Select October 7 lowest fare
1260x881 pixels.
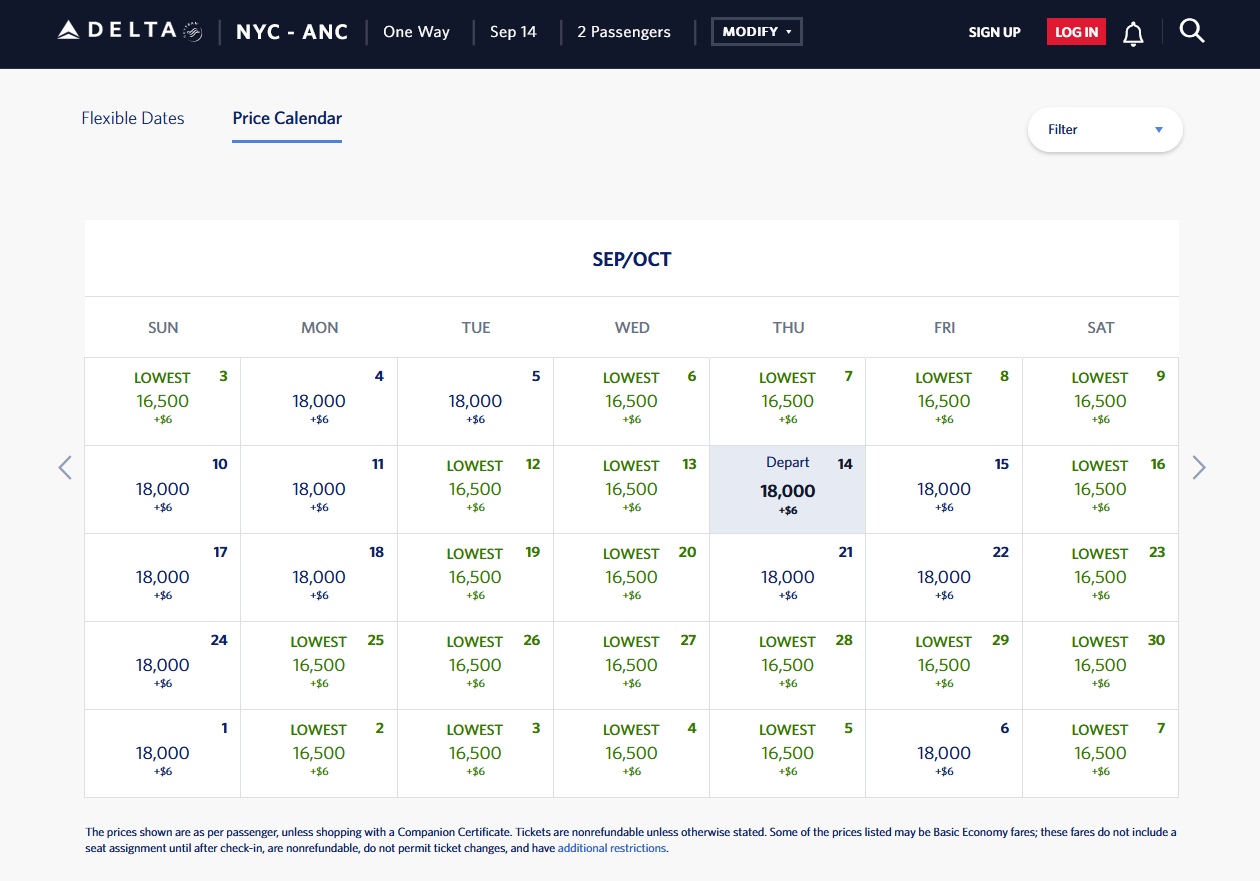pyautogui.click(x=1100, y=754)
